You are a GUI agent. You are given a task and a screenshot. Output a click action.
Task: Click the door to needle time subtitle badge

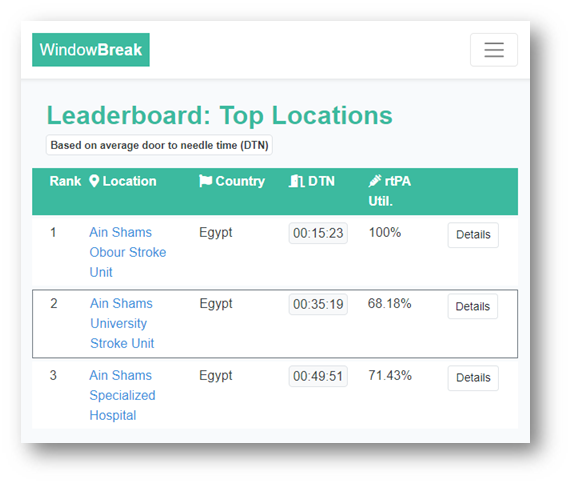159,145
